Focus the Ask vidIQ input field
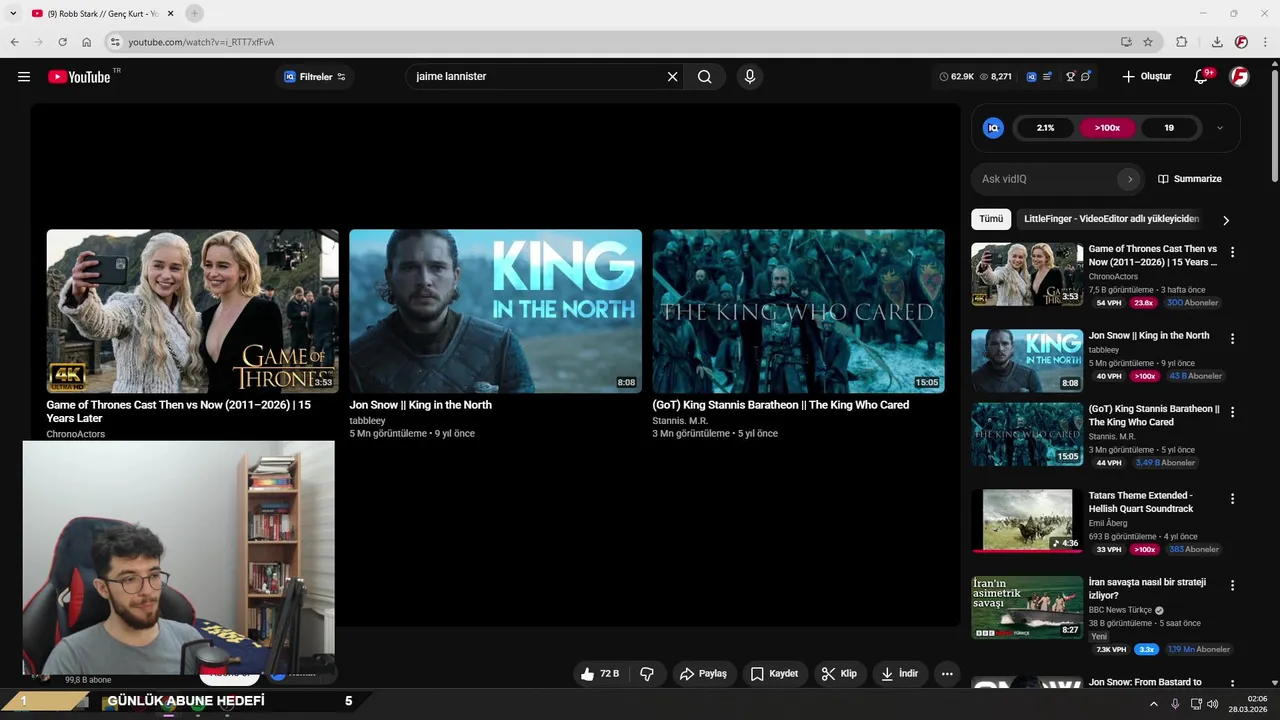Screen dimensions: 1280x720 tap(1045, 179)
